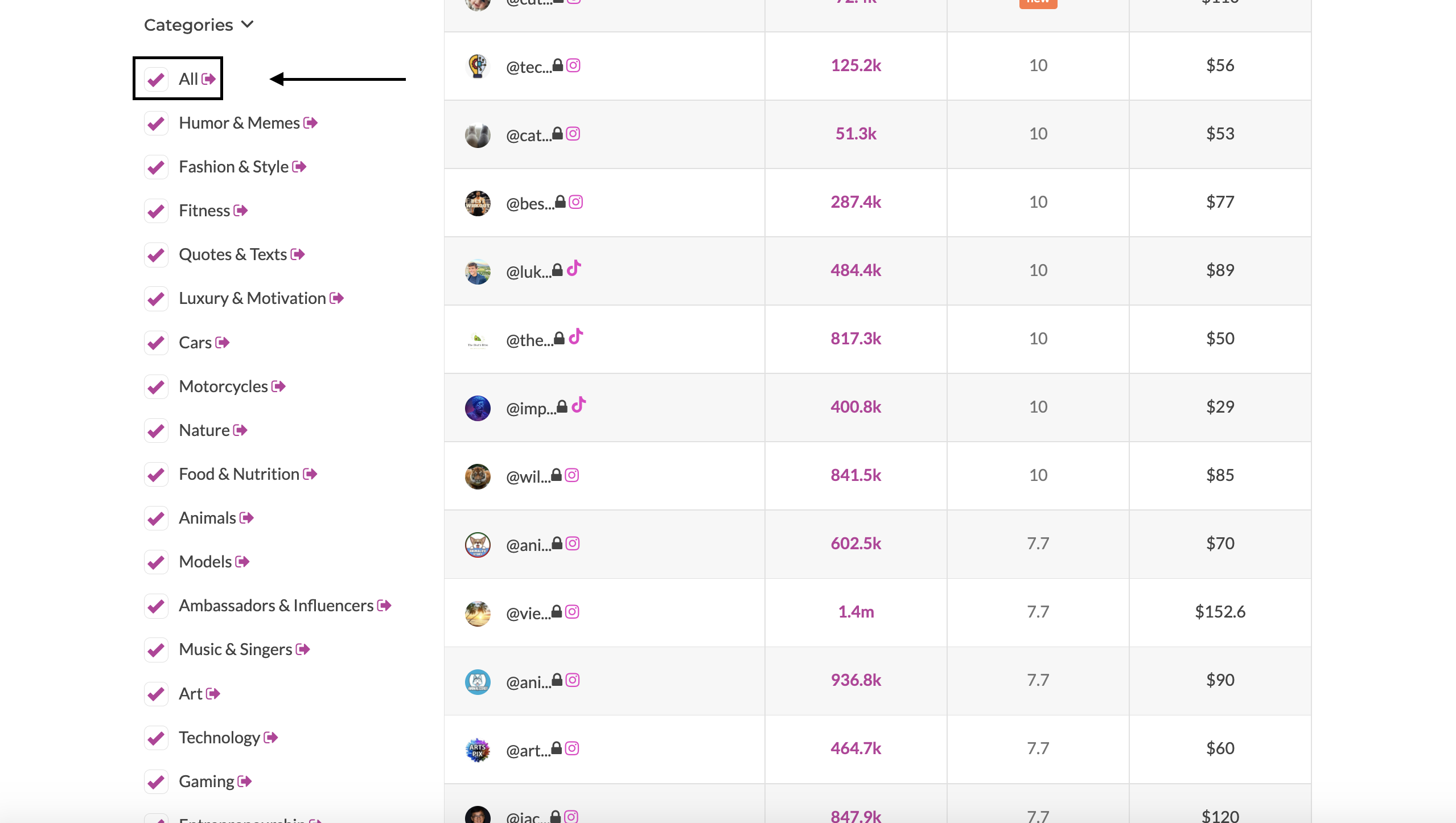Click Instagram icon beside @vie account
This screenshot has width=1456, height=823.
coord(572,612)
